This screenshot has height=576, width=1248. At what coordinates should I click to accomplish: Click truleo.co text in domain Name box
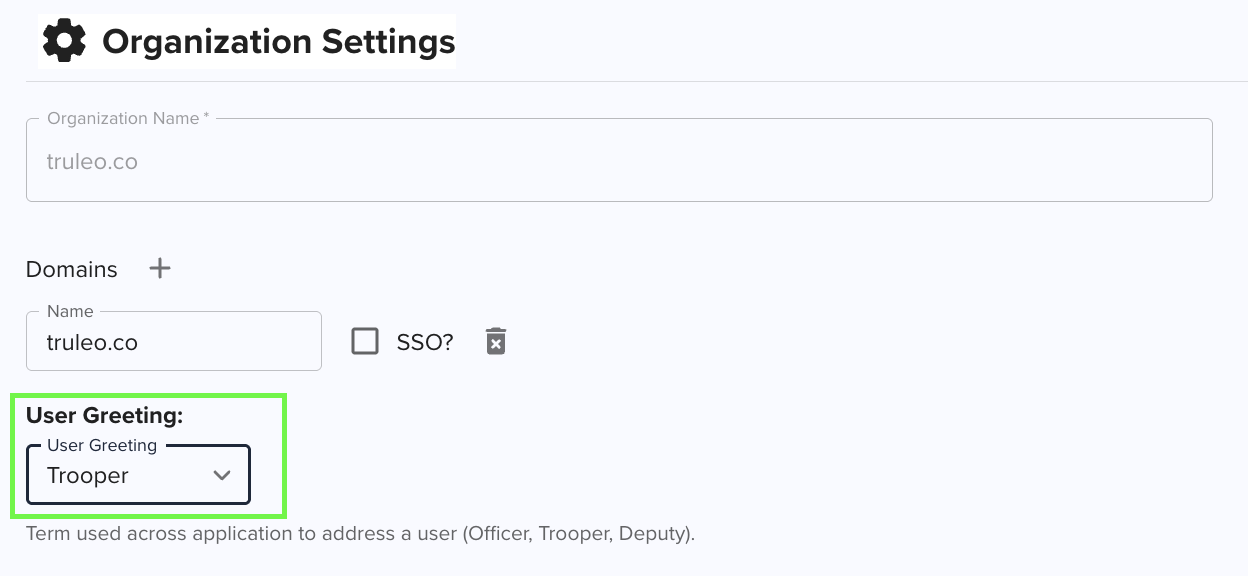click(x=92, y=342)
